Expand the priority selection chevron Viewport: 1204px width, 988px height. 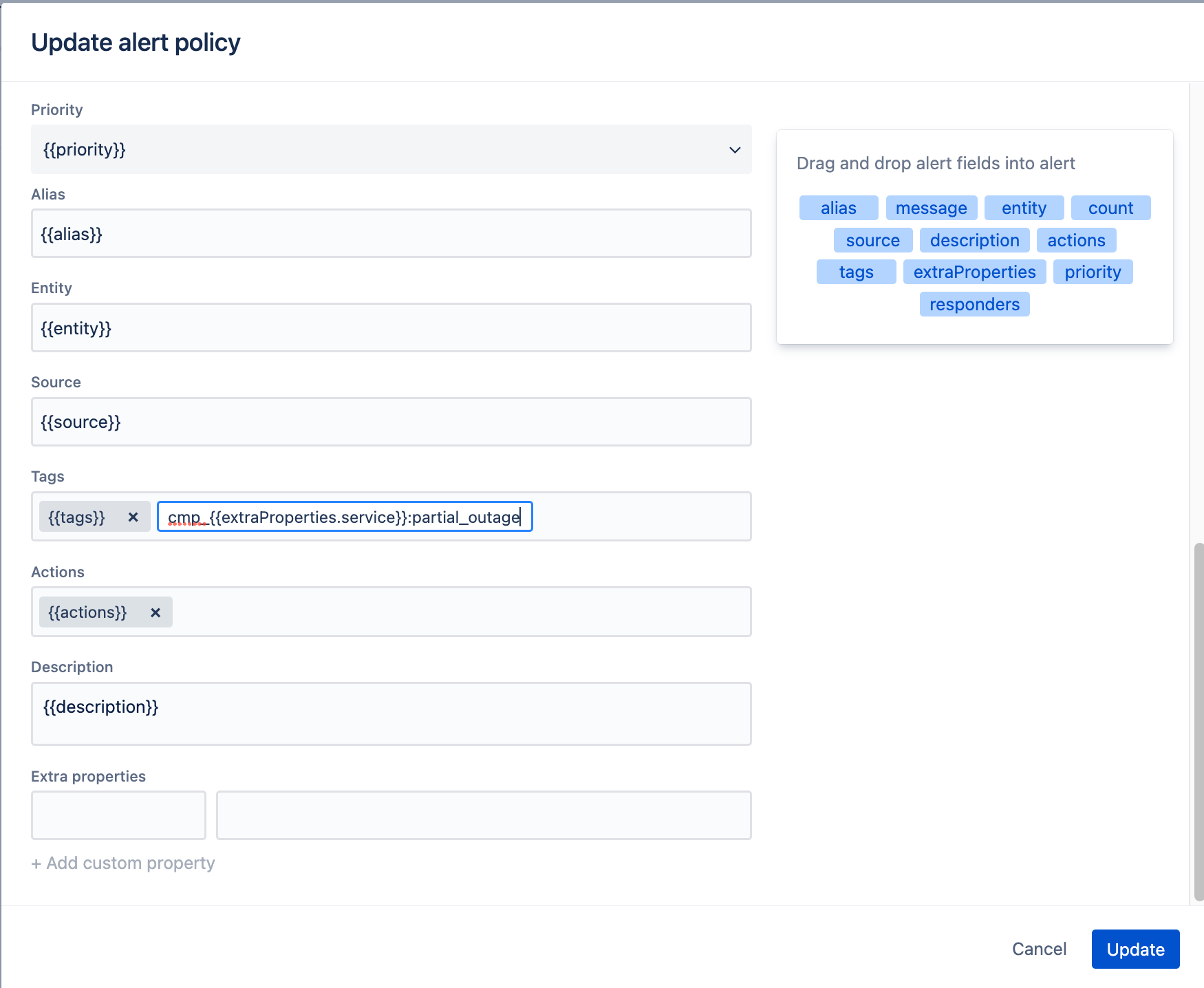point(734,149)
